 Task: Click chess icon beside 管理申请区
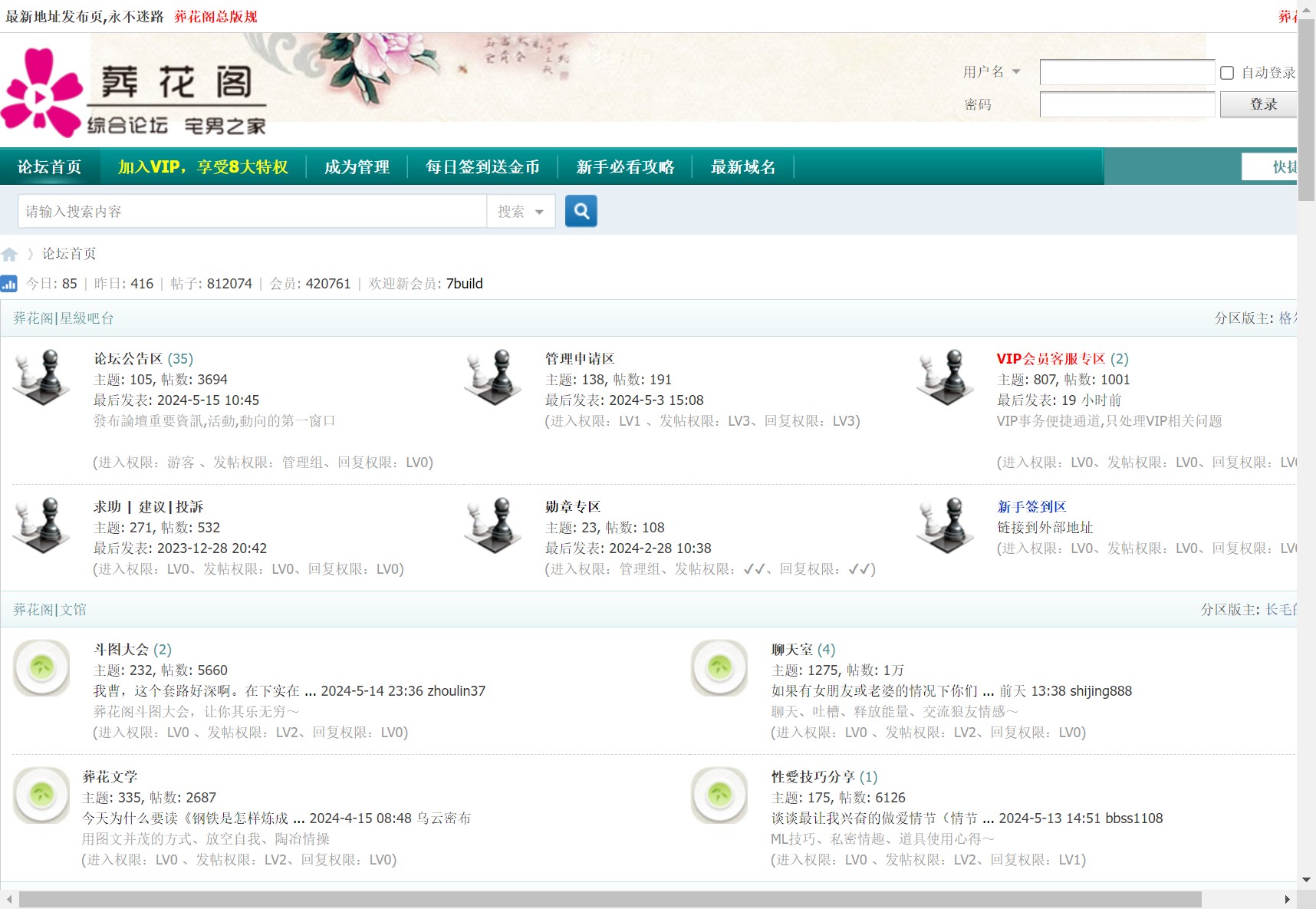493,377
